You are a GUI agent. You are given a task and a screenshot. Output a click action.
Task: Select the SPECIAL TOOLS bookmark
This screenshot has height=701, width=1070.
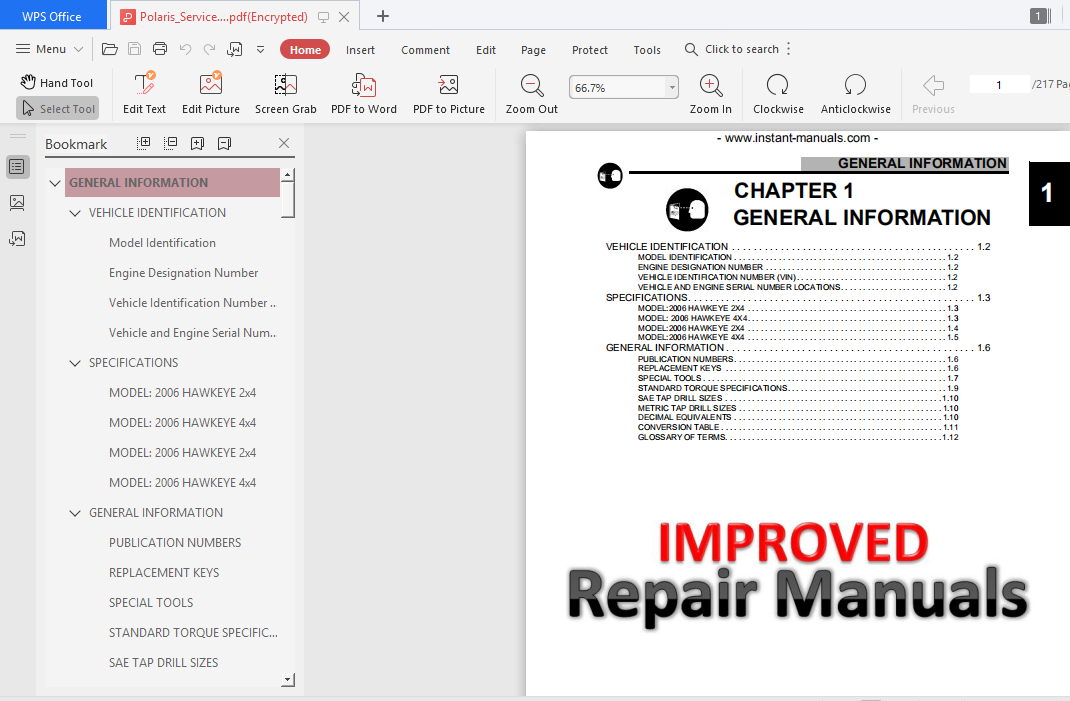point(151,603)
